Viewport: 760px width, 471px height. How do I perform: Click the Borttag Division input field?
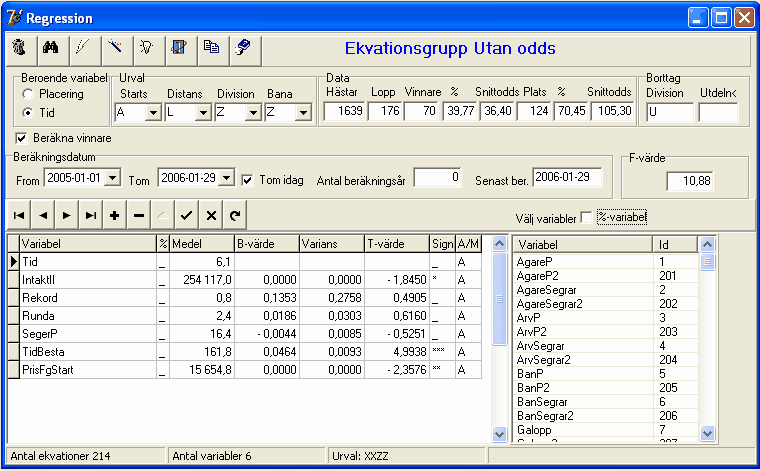pos(670,112)
